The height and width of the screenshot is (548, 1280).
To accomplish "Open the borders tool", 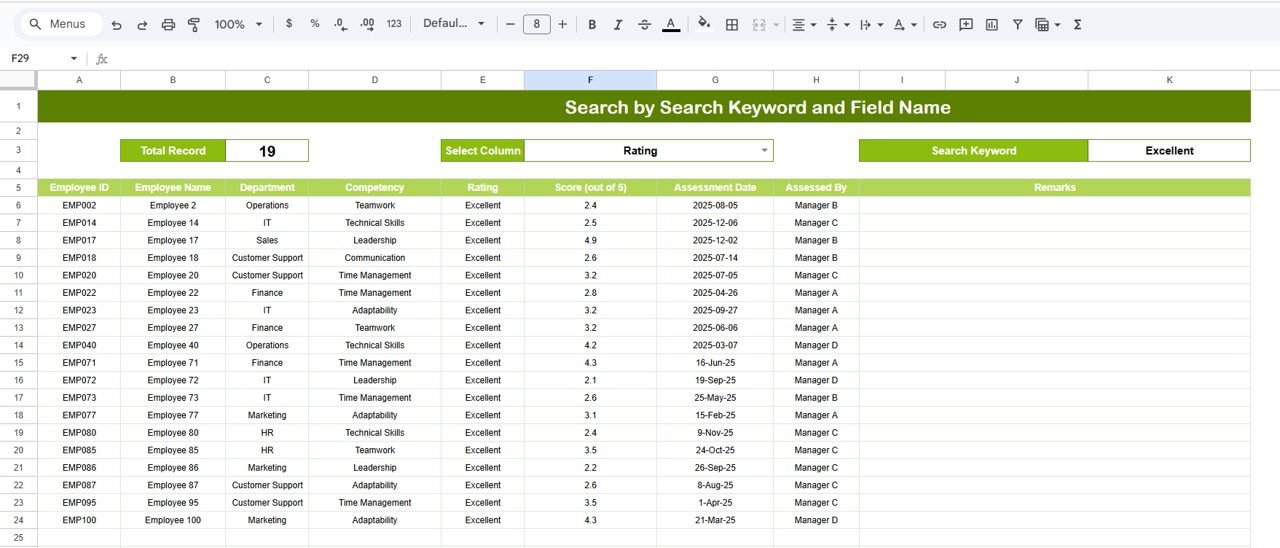I will (732, 24).
